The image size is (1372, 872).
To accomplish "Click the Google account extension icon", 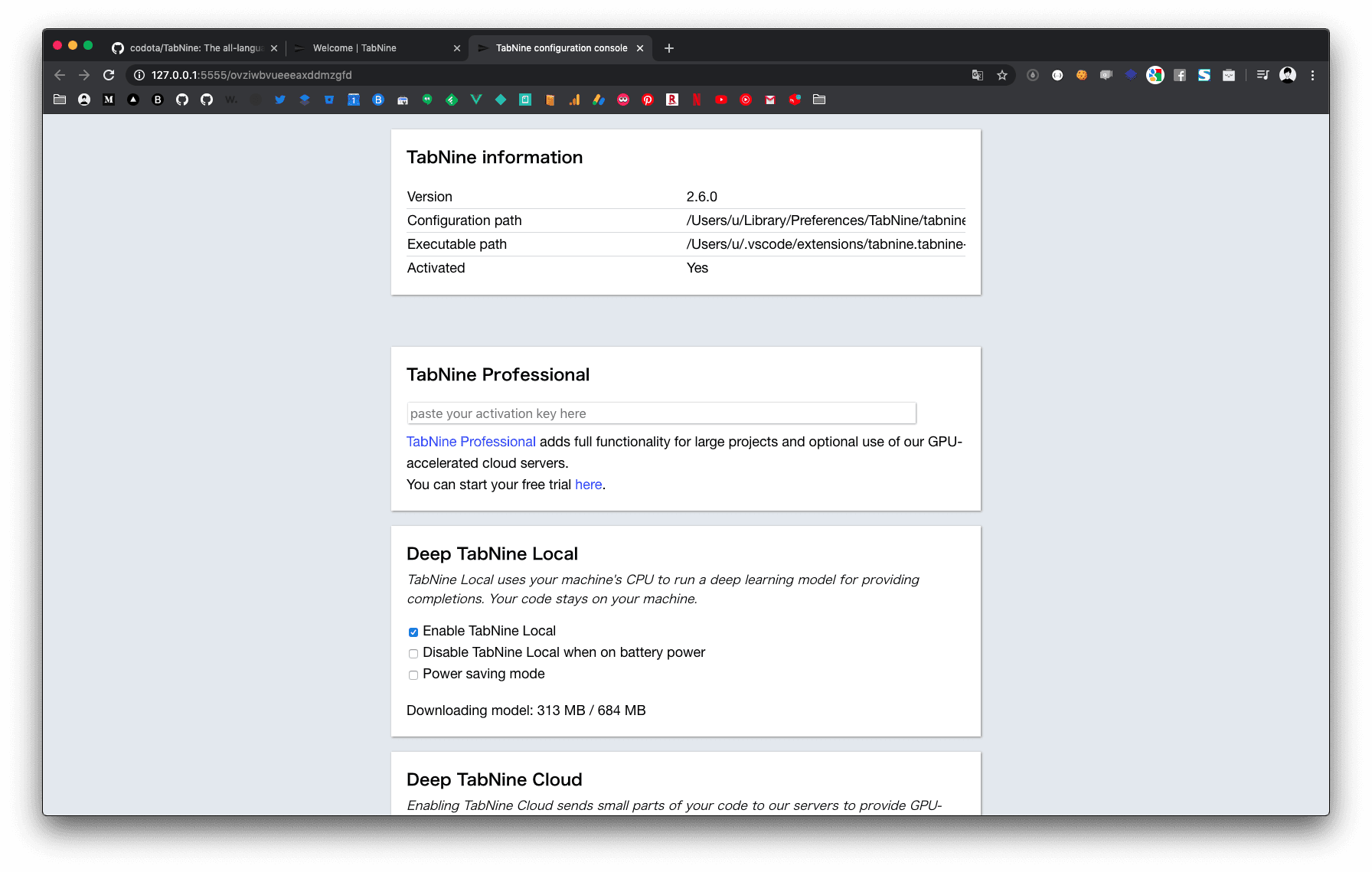I will click(1155, 75).
